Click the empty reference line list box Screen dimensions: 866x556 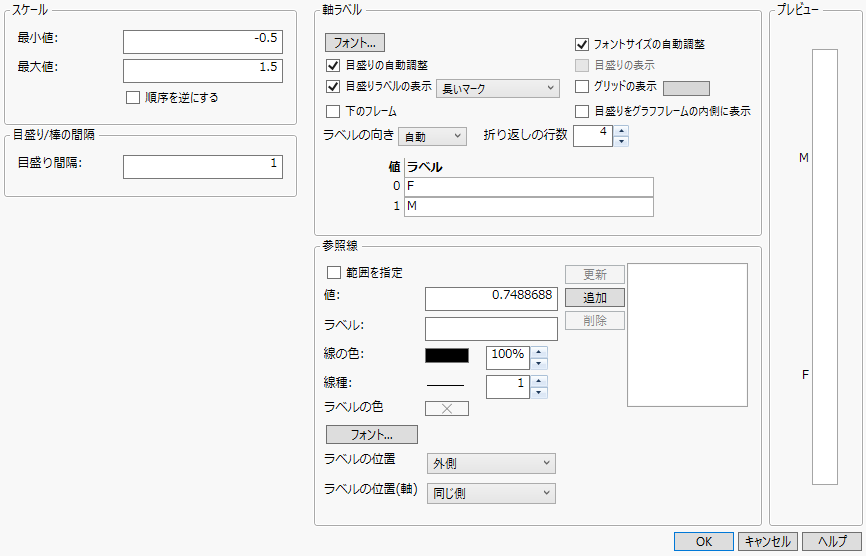(x=688, y=335)
